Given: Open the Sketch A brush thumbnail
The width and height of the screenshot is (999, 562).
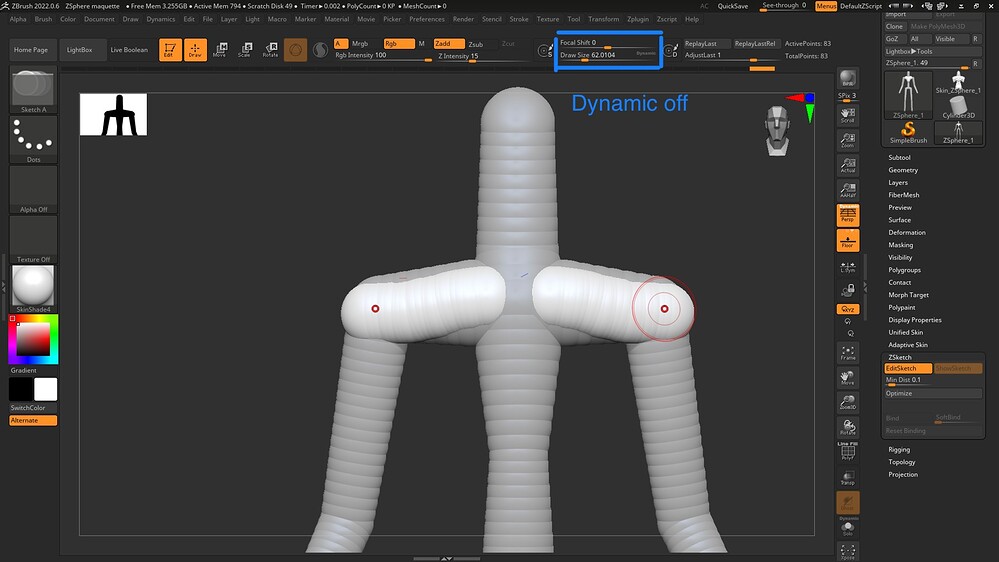Looking at the screenshot, I should [33, 90].
